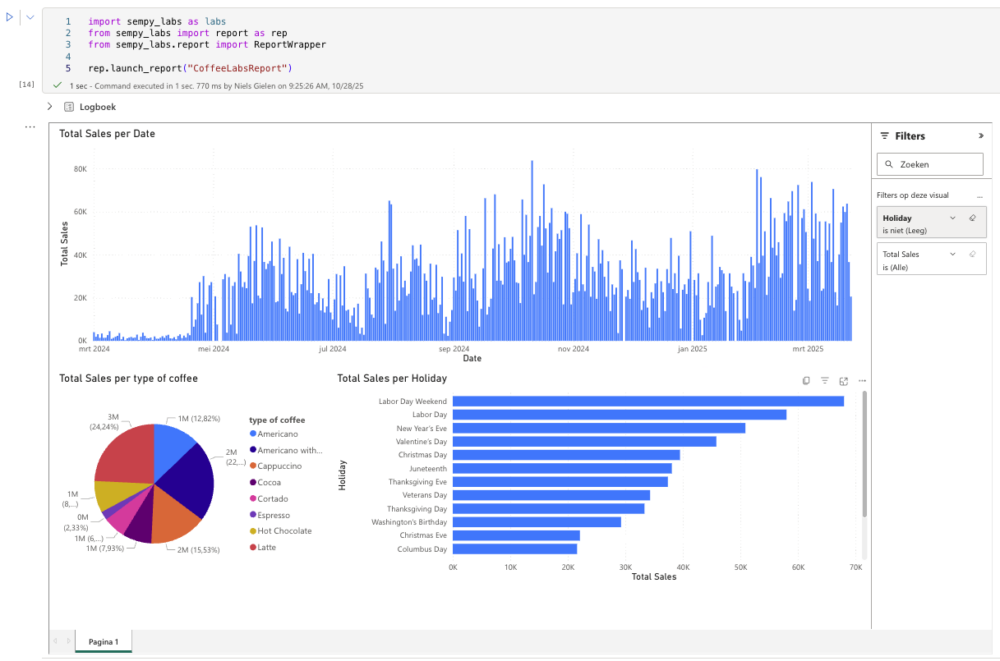Clear the Total Sales filter with its eraser

point(973,254)
